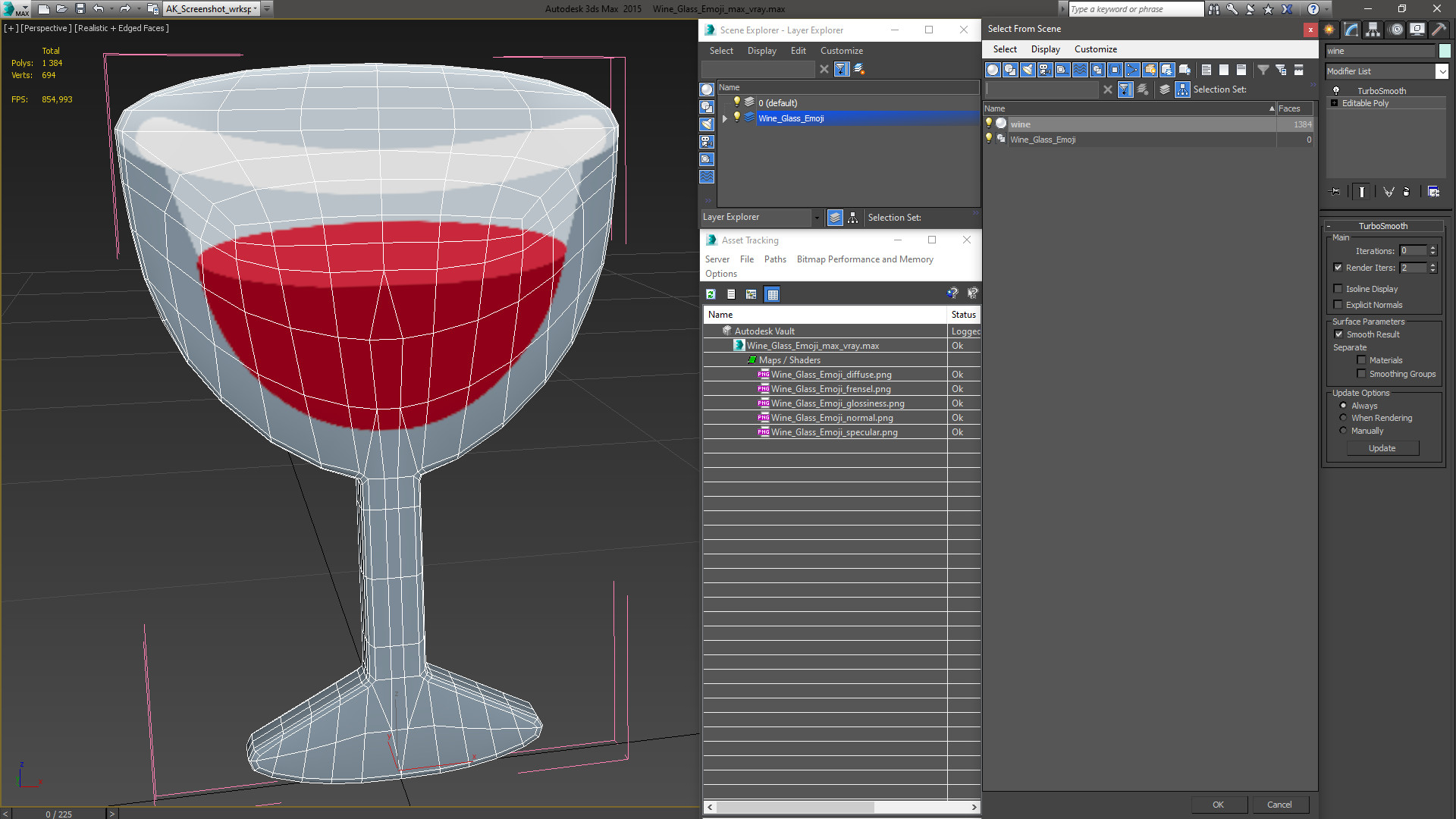The image size is (1456, 819).
Task: Click the Save File floppy icon
Action: (x=80, y=9)
